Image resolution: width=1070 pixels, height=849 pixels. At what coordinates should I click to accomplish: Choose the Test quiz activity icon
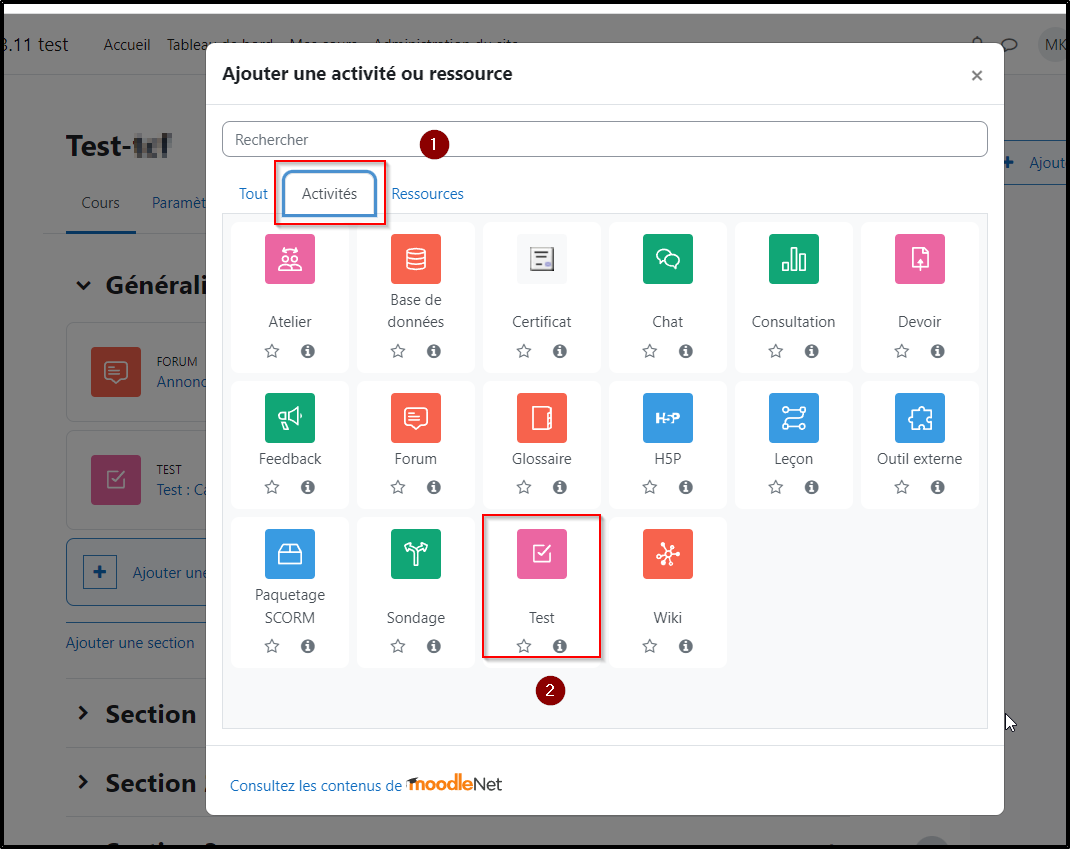pos(542,554)
